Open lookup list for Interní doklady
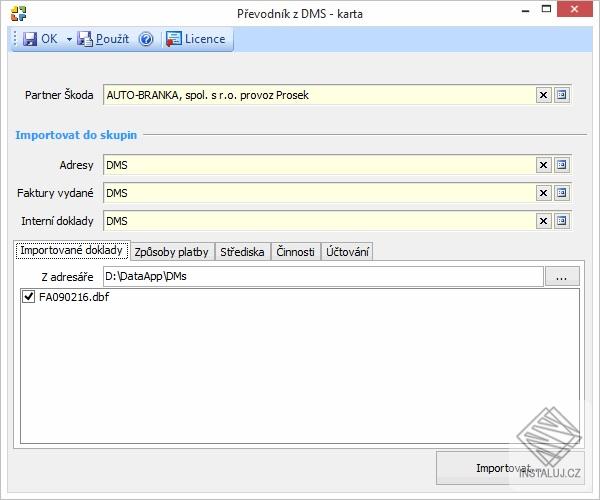The image size is (600, 500). [561, 221]
